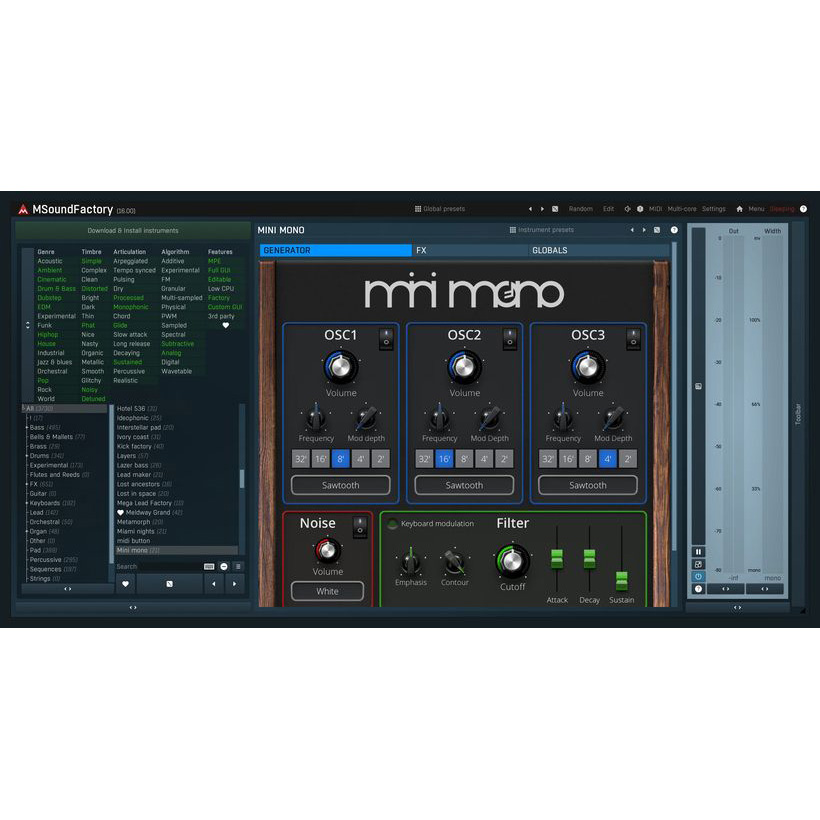Go to previous global preset arrow
This screenshot has height=820, width=820.
pos(530,209)
